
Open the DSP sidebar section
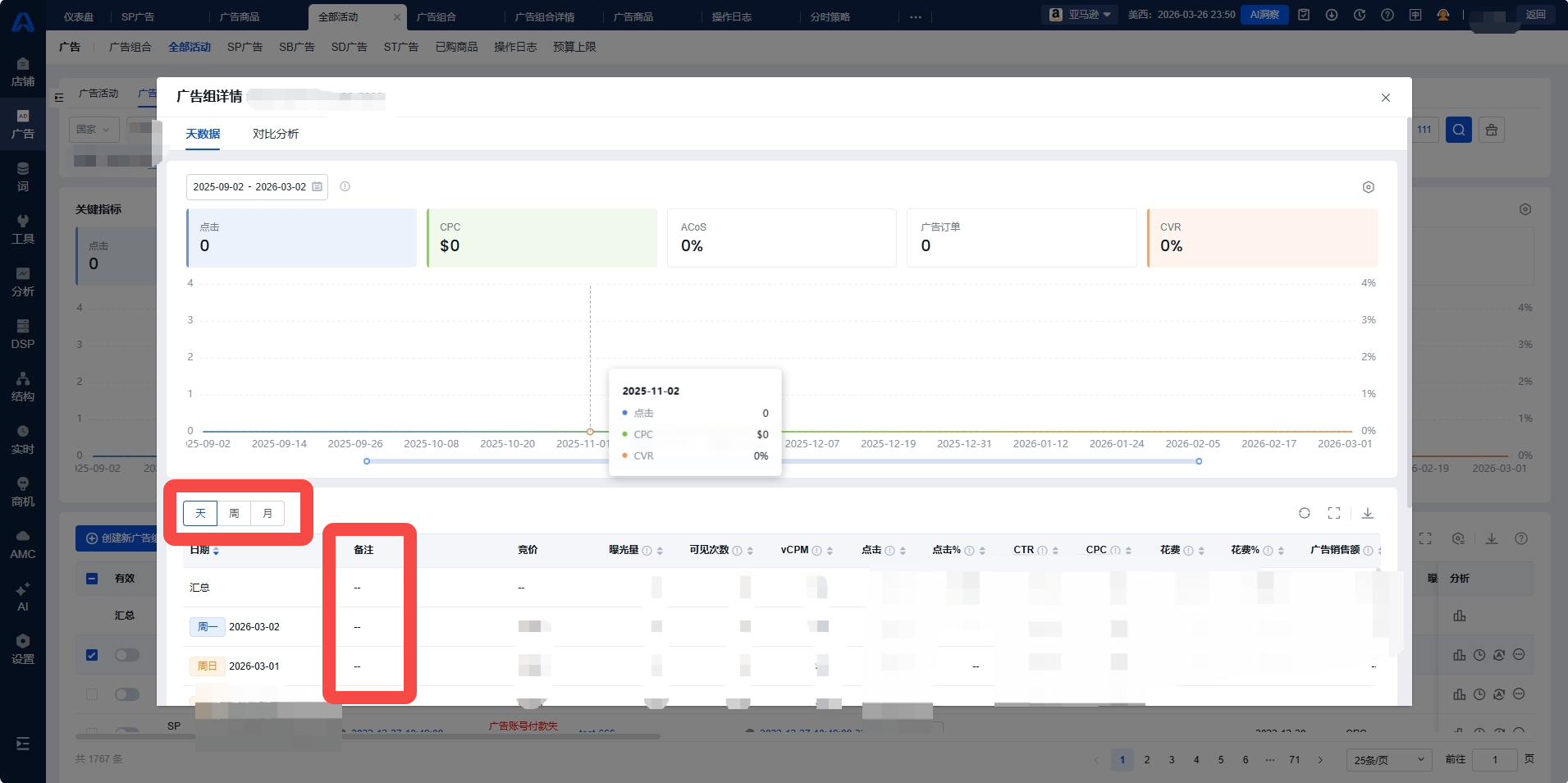pos(23,334)
